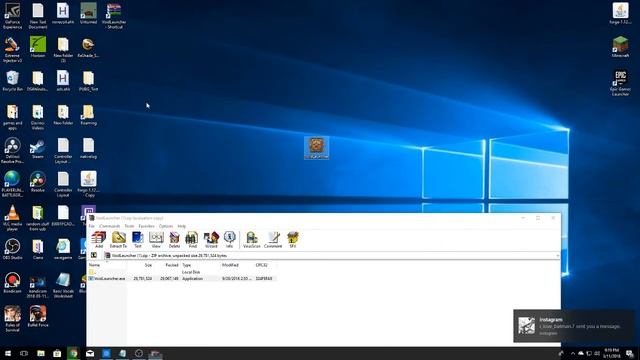Screen dimensions: 640x360
Task: Select the Rules of Survival desktop icon
Action: [x=12, y=319]
